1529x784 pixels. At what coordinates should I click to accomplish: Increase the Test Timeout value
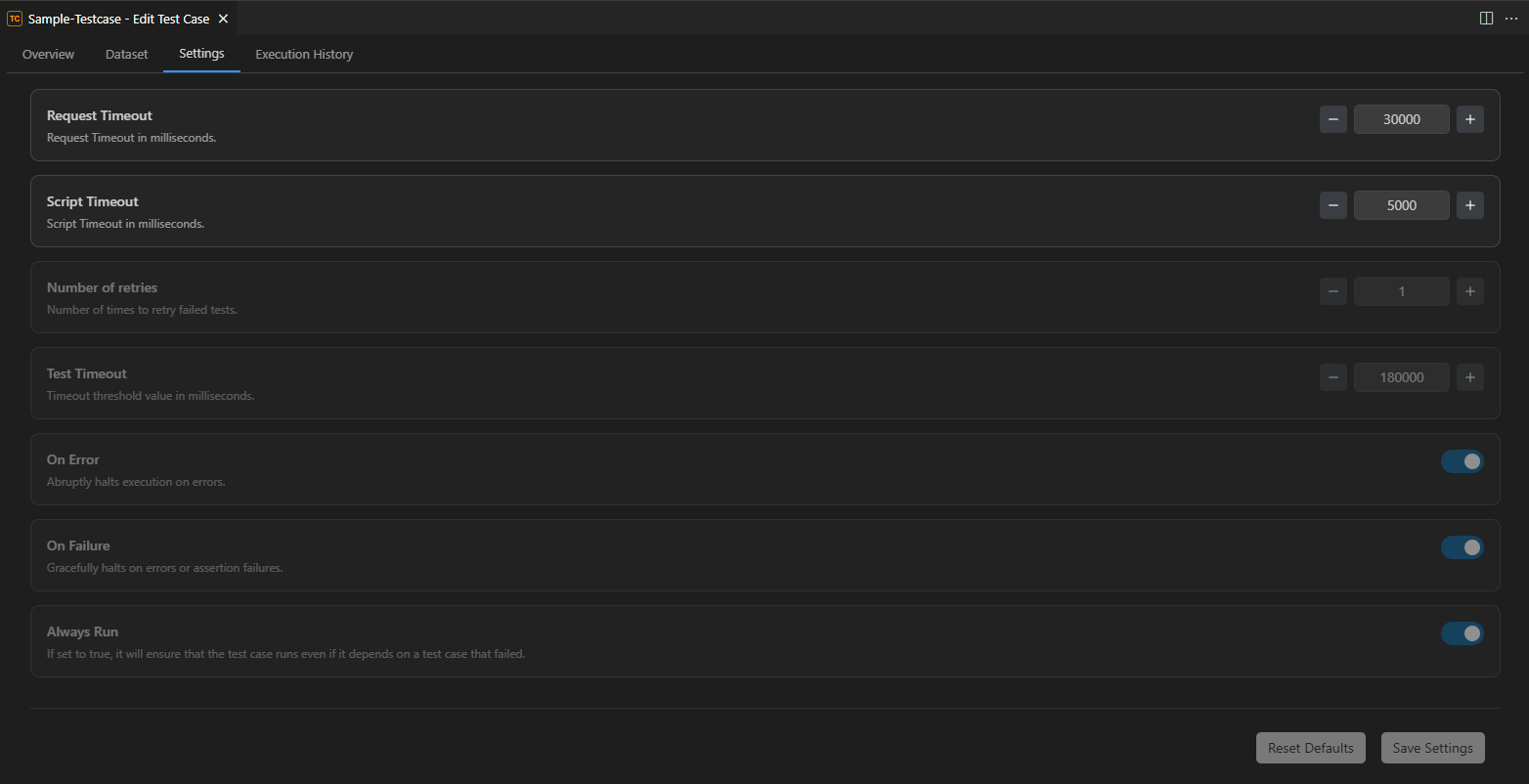[1469, 377]
